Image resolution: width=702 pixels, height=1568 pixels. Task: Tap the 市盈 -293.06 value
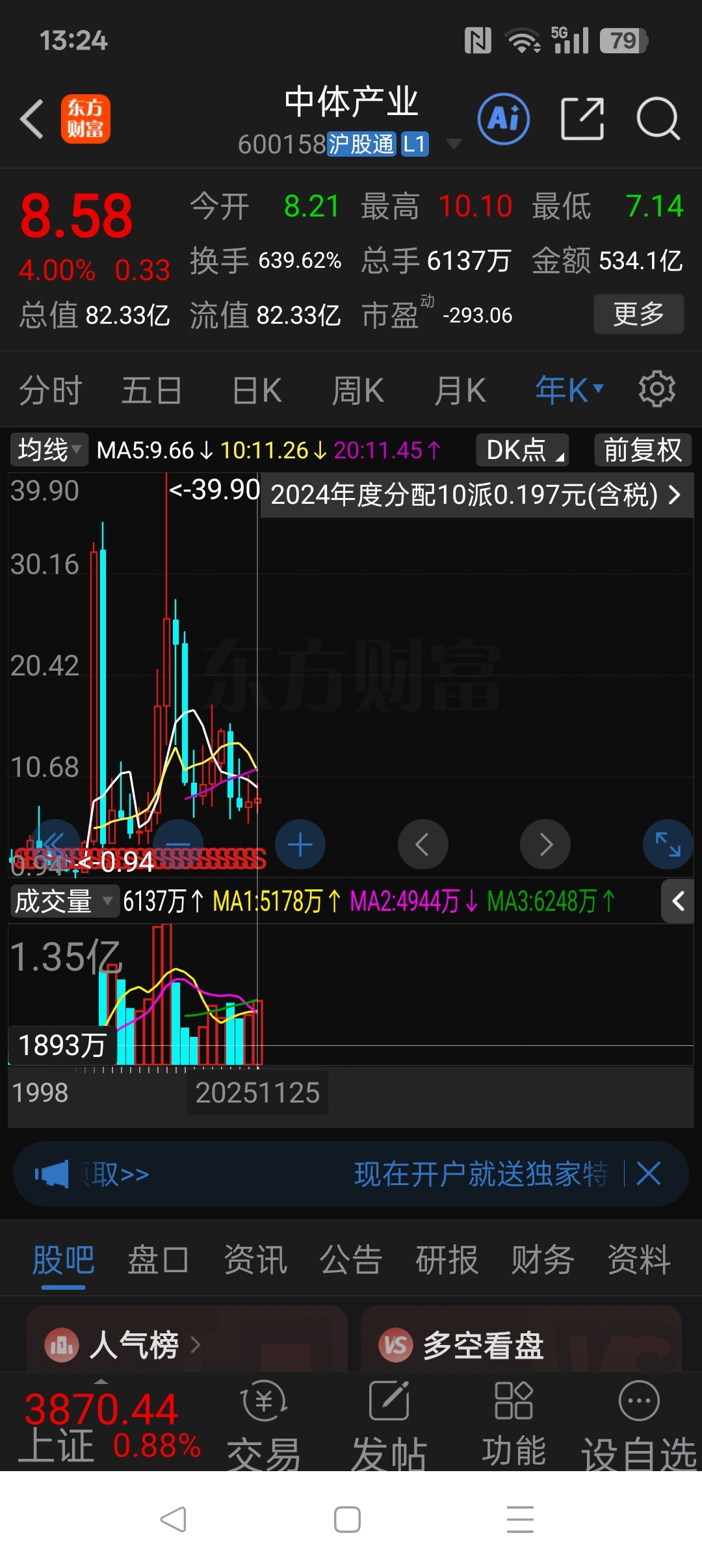477,315
